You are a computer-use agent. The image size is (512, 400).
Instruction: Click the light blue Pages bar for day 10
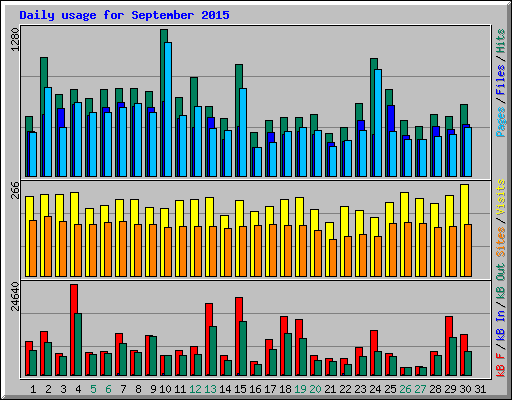click(x=168, y=109)
